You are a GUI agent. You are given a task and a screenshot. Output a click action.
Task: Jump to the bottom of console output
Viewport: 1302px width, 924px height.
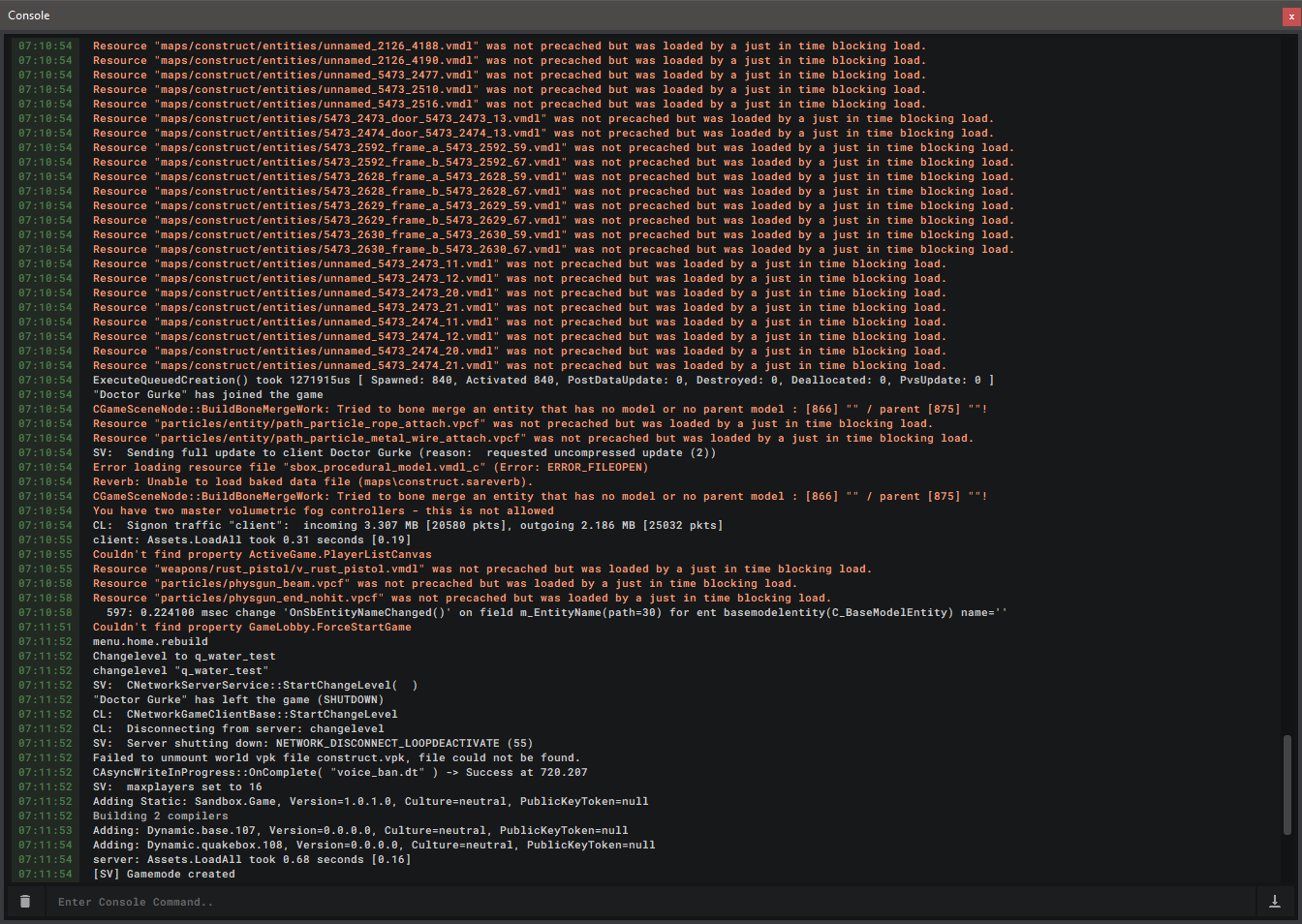pos(1275,902)
